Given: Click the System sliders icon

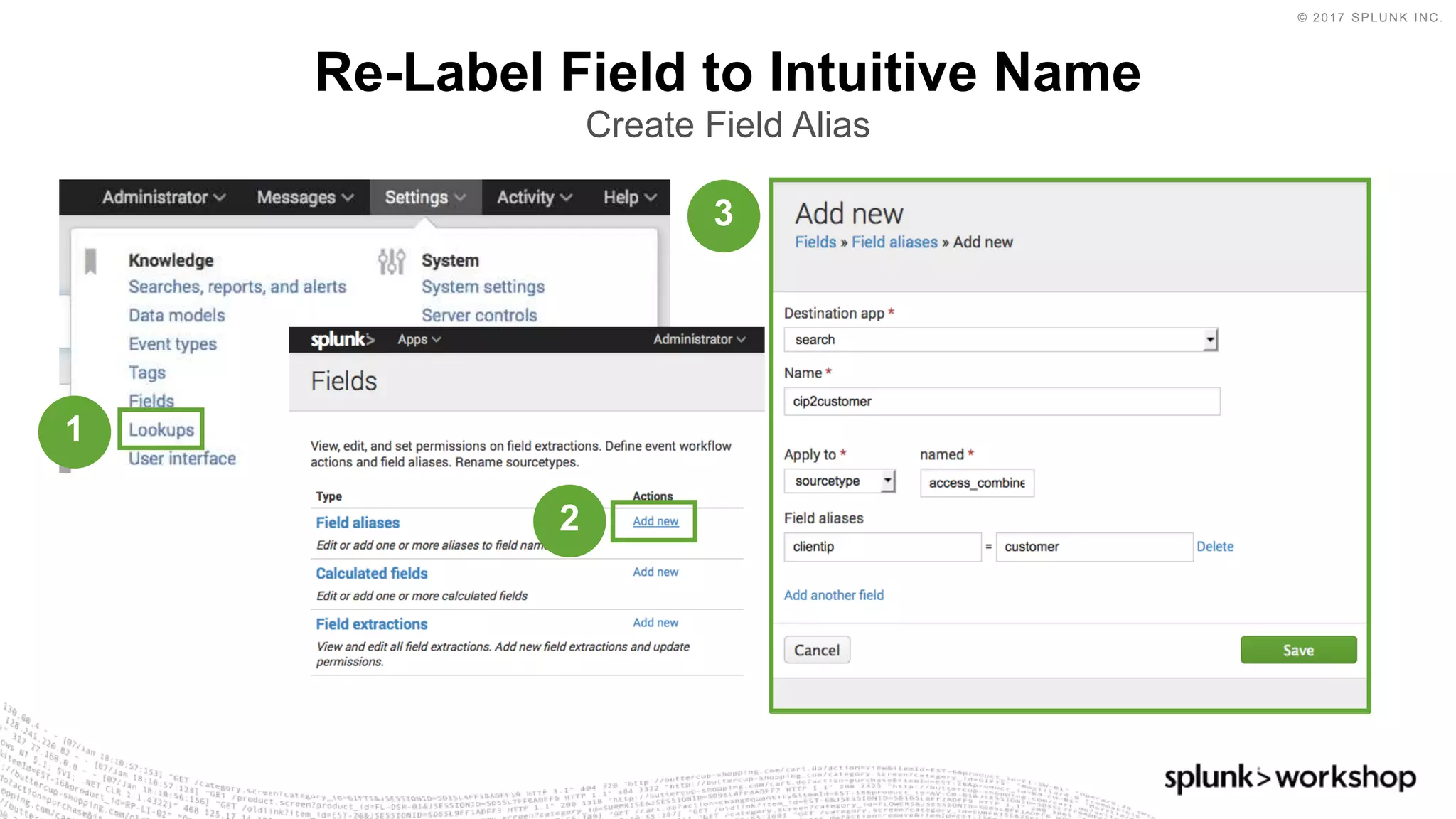Looking at the screenshot, I should pos(392,262).
